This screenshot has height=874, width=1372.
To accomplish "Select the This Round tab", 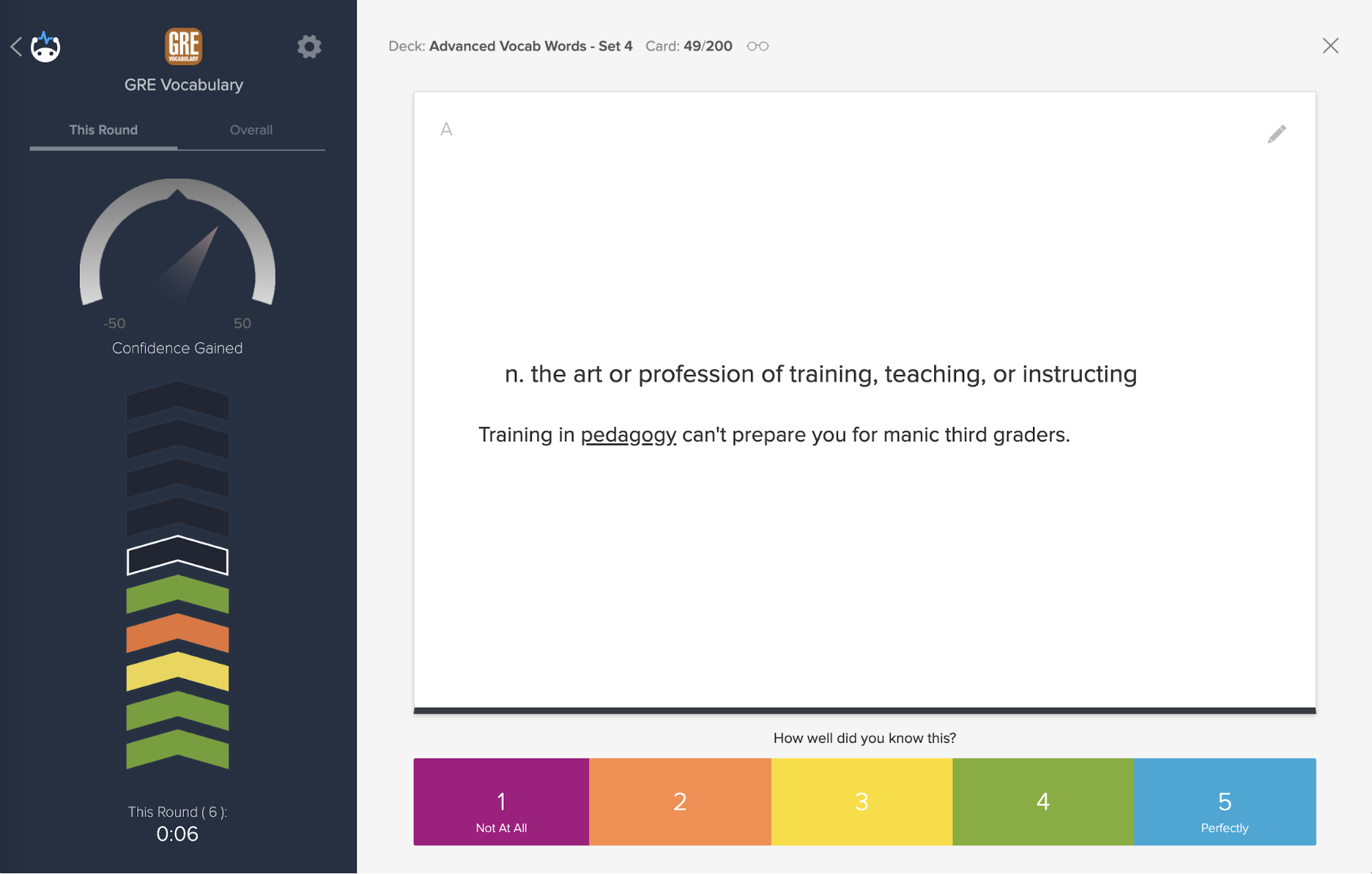I will (103, 130).
